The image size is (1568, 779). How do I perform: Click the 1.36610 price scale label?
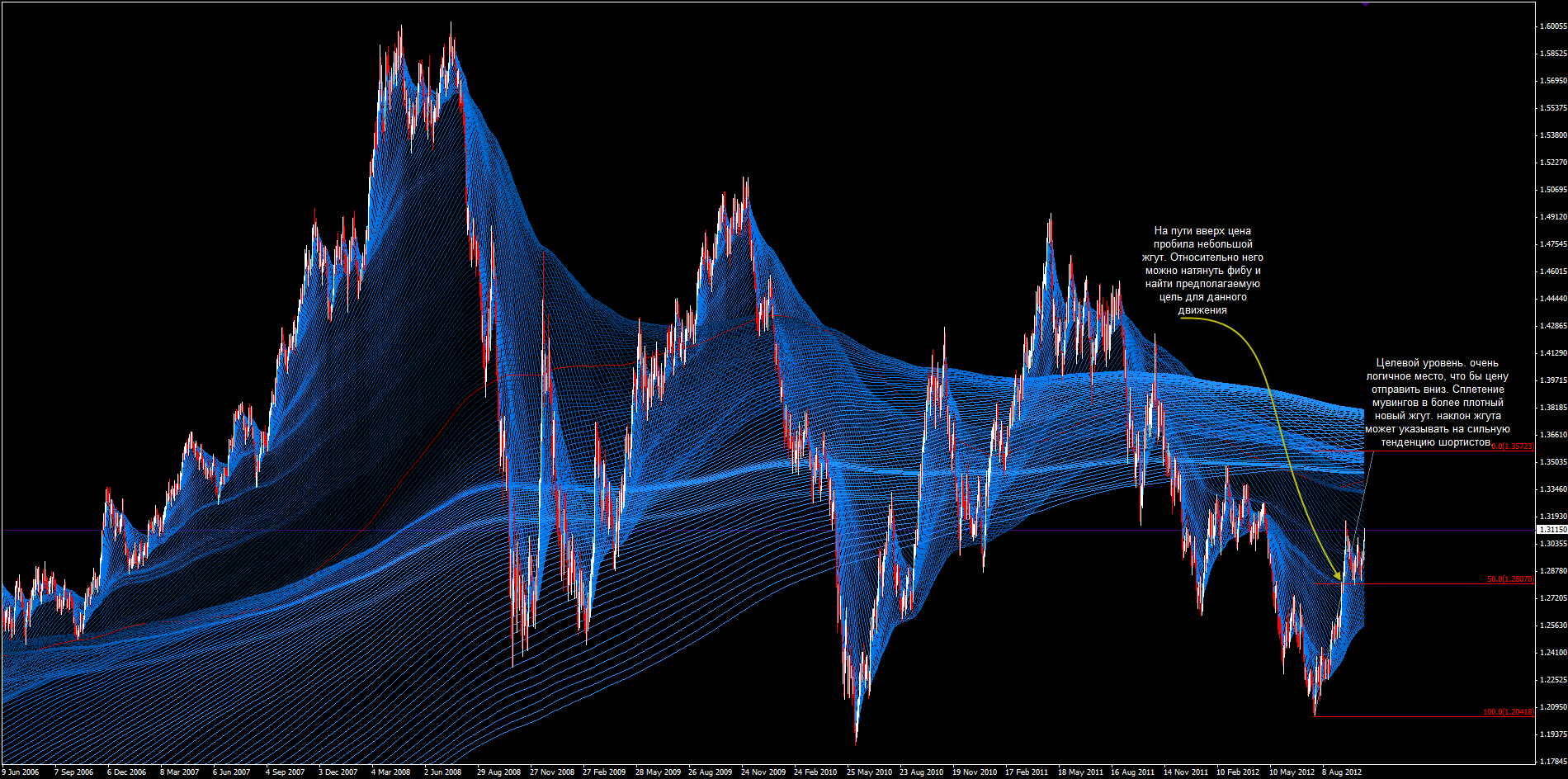tap(1553, 435)
